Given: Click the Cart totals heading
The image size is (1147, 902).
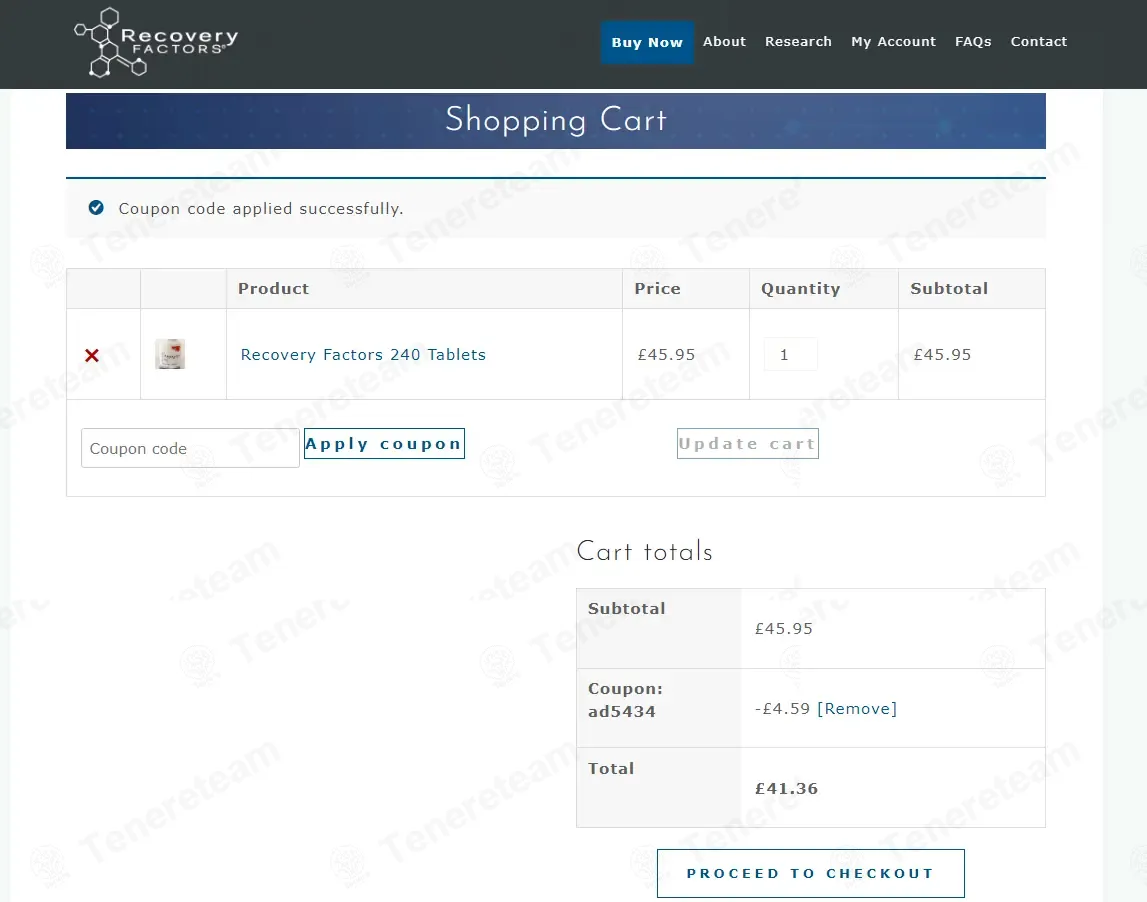Looking at the screenshot, I should [644, 551].
